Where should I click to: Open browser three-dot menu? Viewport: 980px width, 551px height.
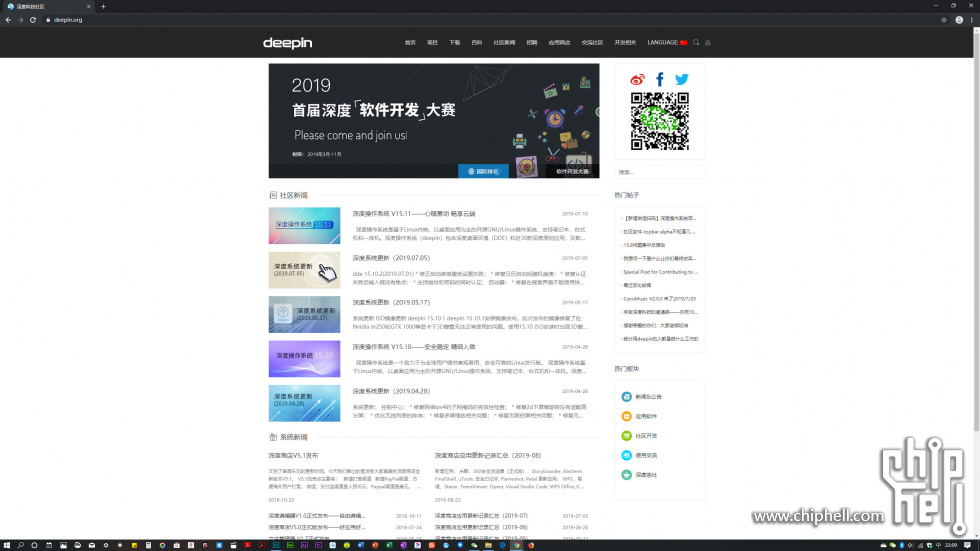pos(972,20)
